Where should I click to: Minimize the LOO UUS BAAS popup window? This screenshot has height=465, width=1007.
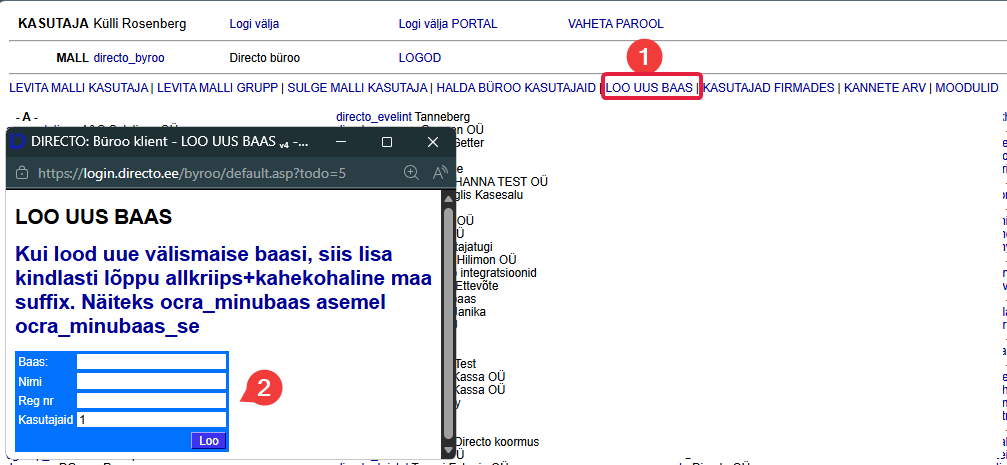pos(340,142)
